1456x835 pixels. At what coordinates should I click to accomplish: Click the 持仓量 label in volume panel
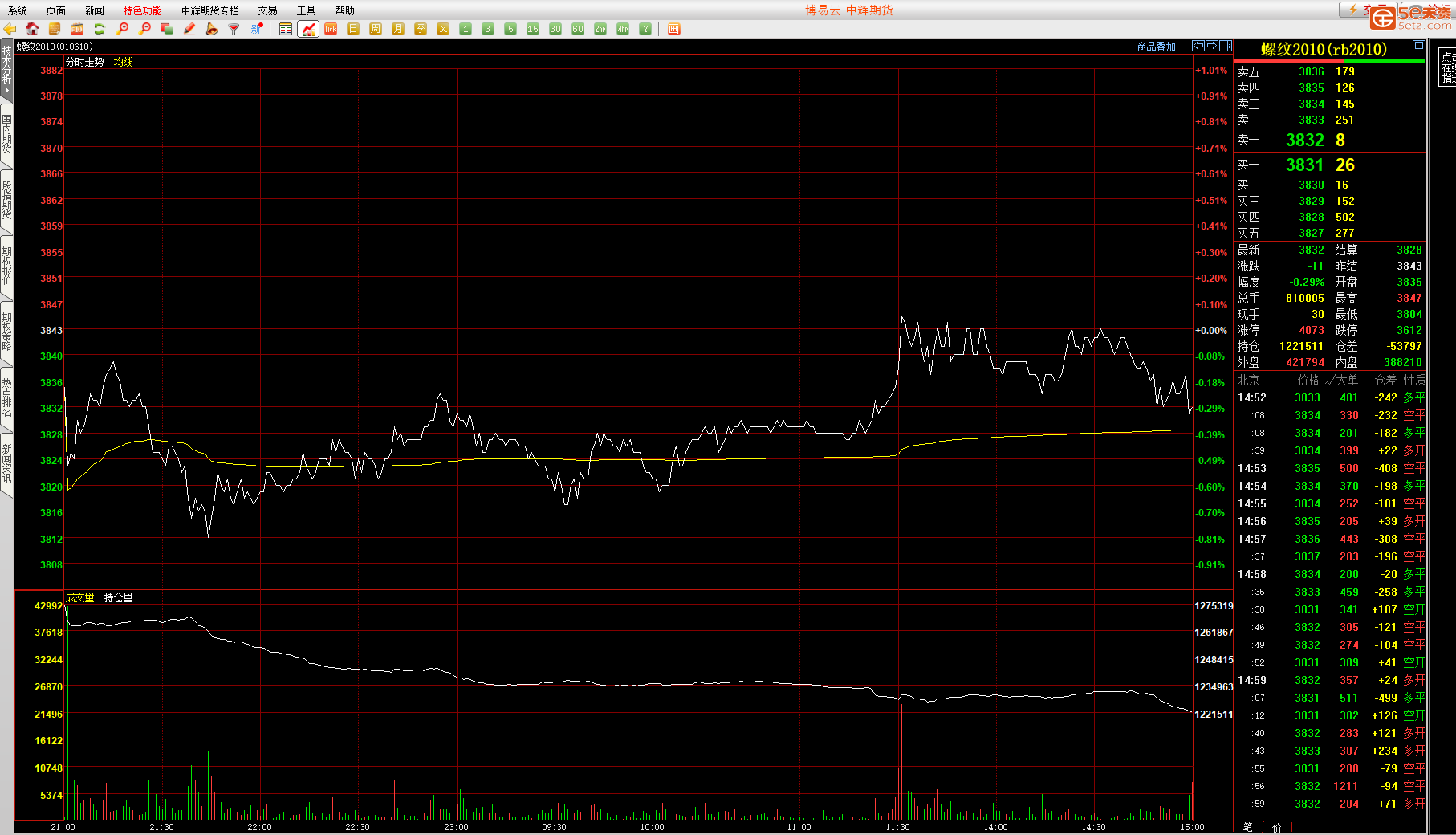click(118, 597)
